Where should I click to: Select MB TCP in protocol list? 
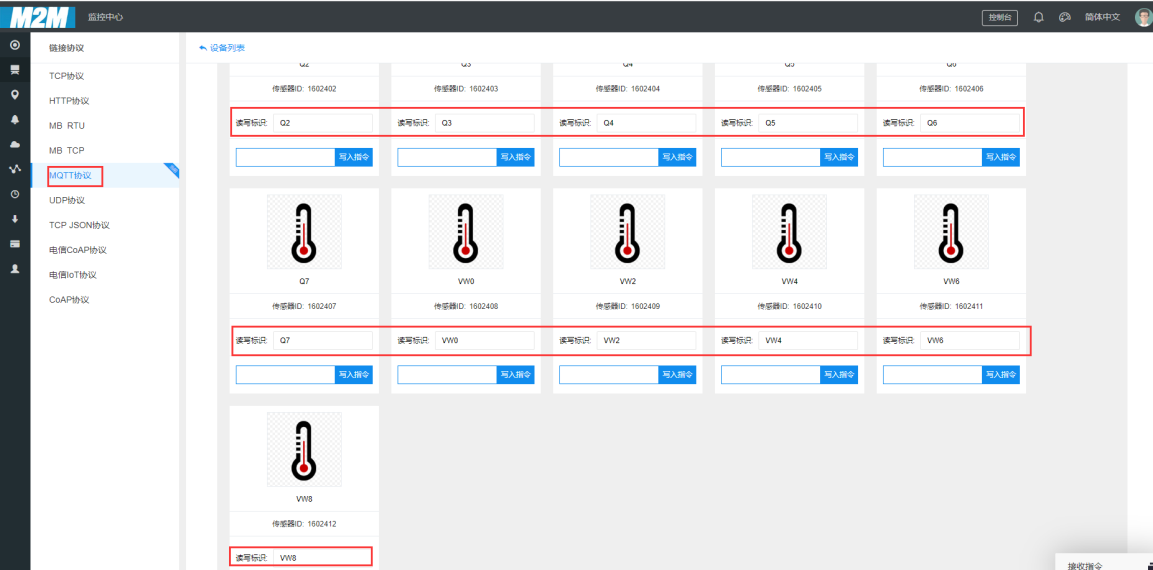pyautogui.click(x=67, y=150)
